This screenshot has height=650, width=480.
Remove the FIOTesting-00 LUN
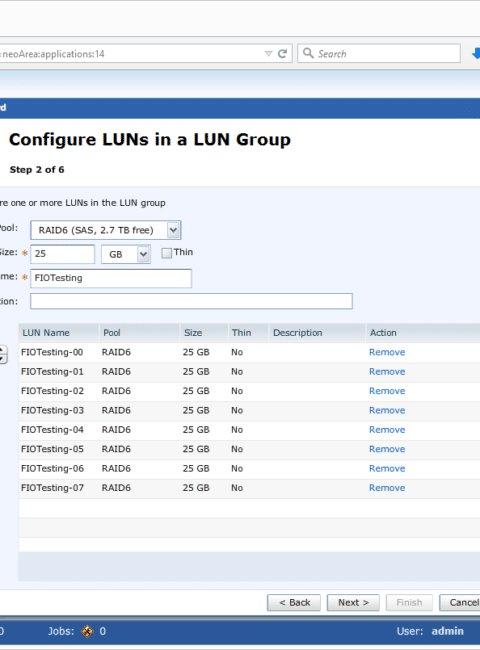387,352
